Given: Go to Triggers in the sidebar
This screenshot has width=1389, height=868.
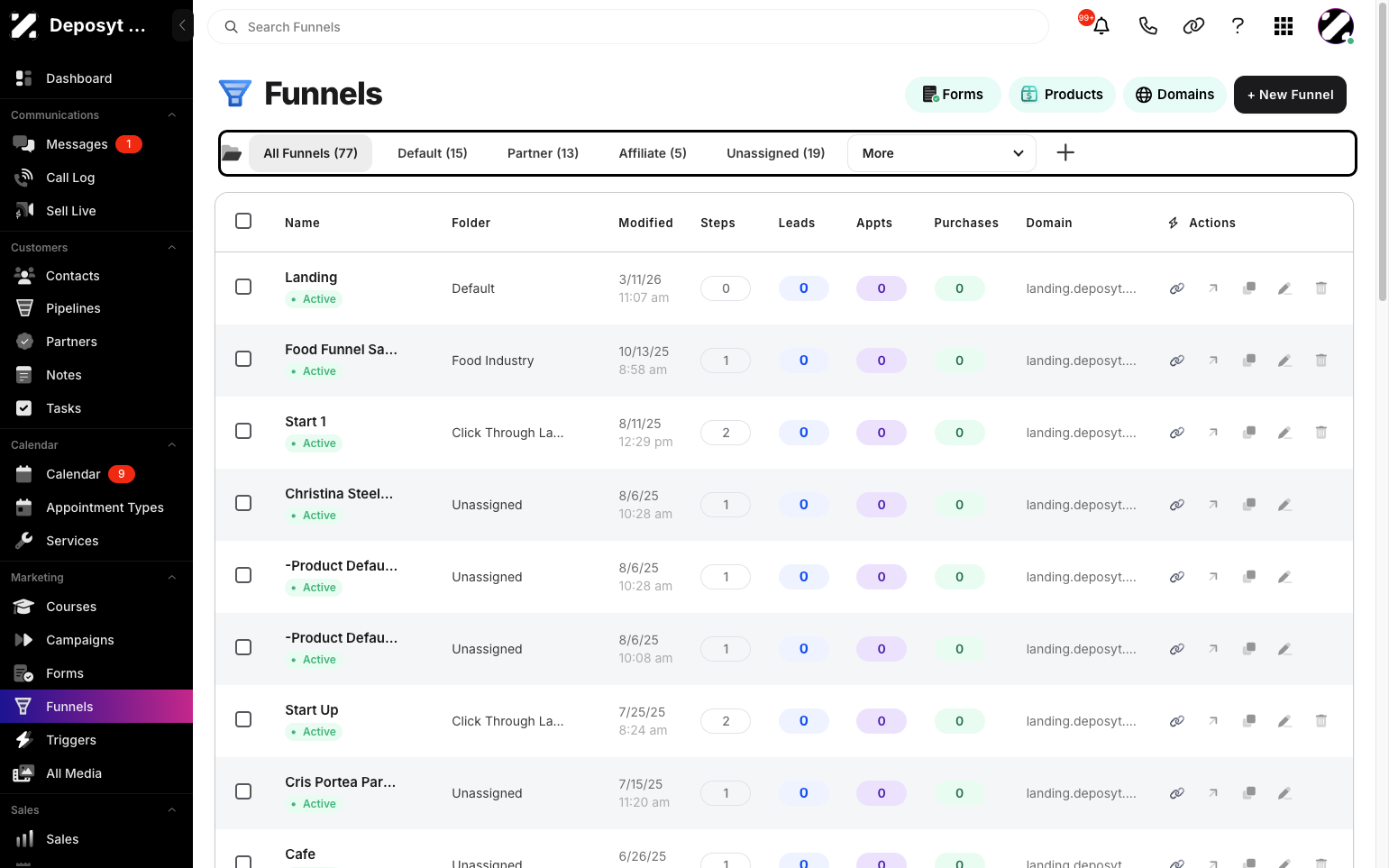Looking at the screenshot, I should click(96, 740).
